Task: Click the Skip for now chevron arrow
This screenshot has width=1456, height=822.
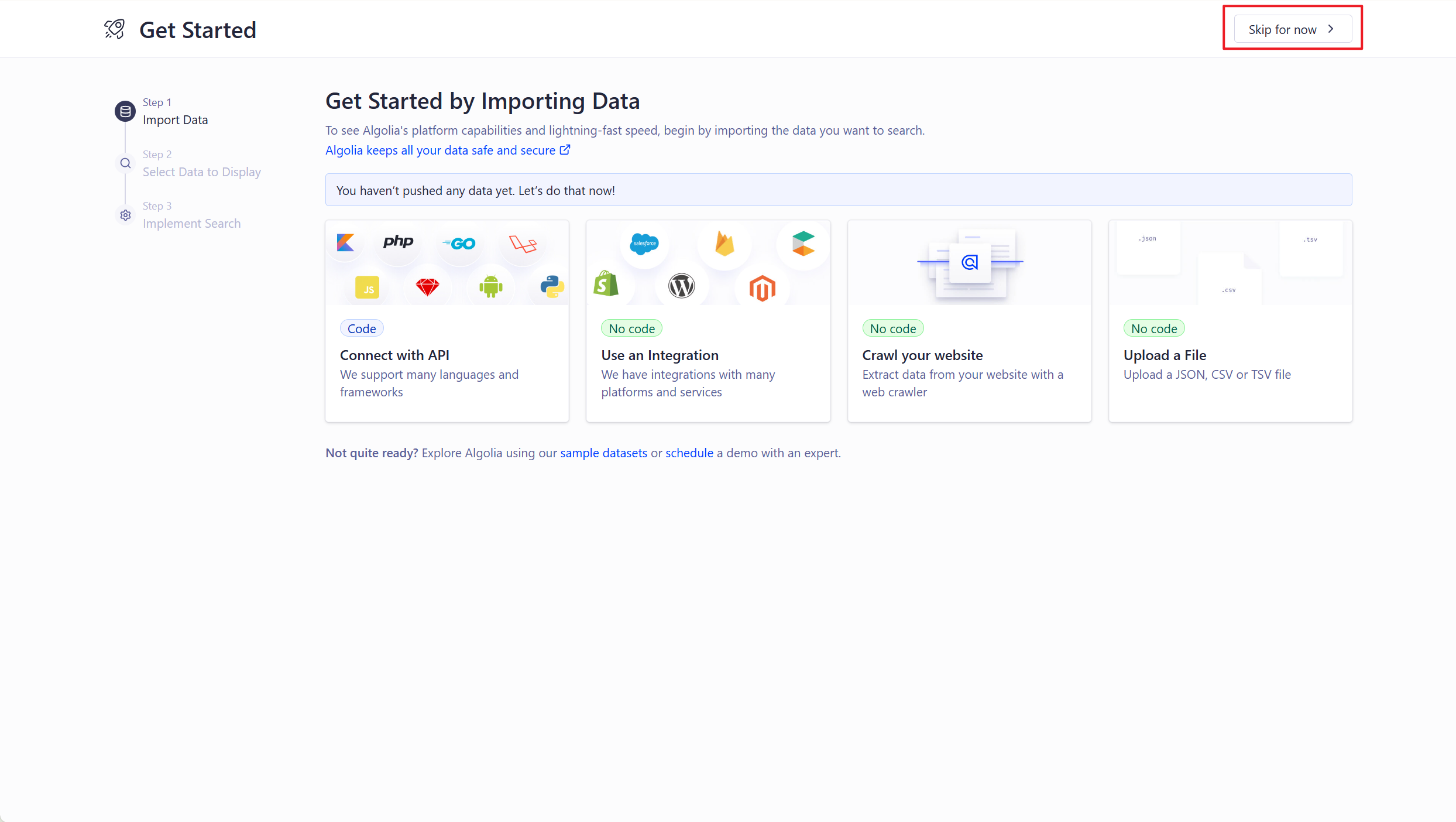Action: coord(1331,29)
